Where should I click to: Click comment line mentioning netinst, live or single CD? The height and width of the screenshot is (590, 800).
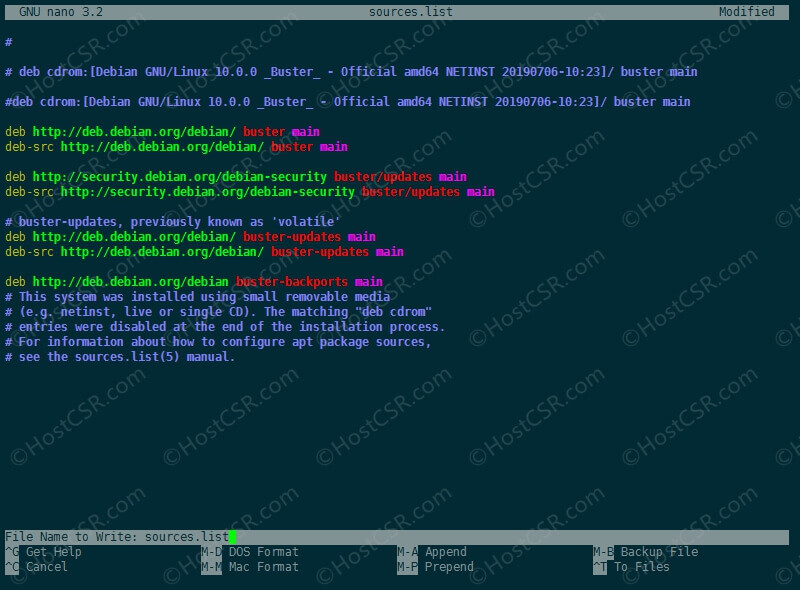point(218,312)
